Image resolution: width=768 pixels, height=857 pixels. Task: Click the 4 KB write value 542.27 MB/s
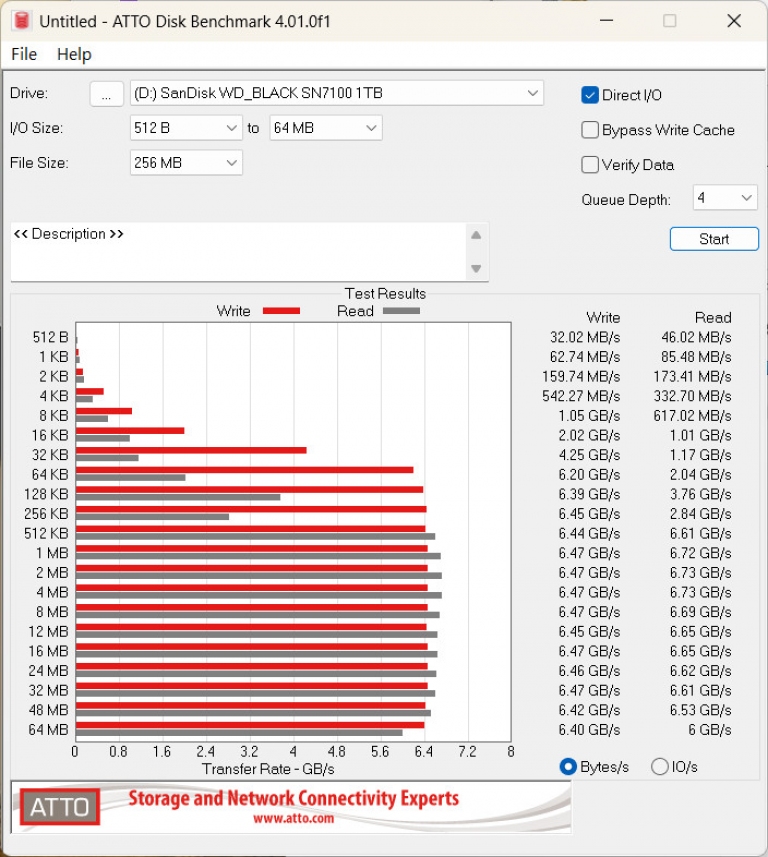click(x=581, y=396)
